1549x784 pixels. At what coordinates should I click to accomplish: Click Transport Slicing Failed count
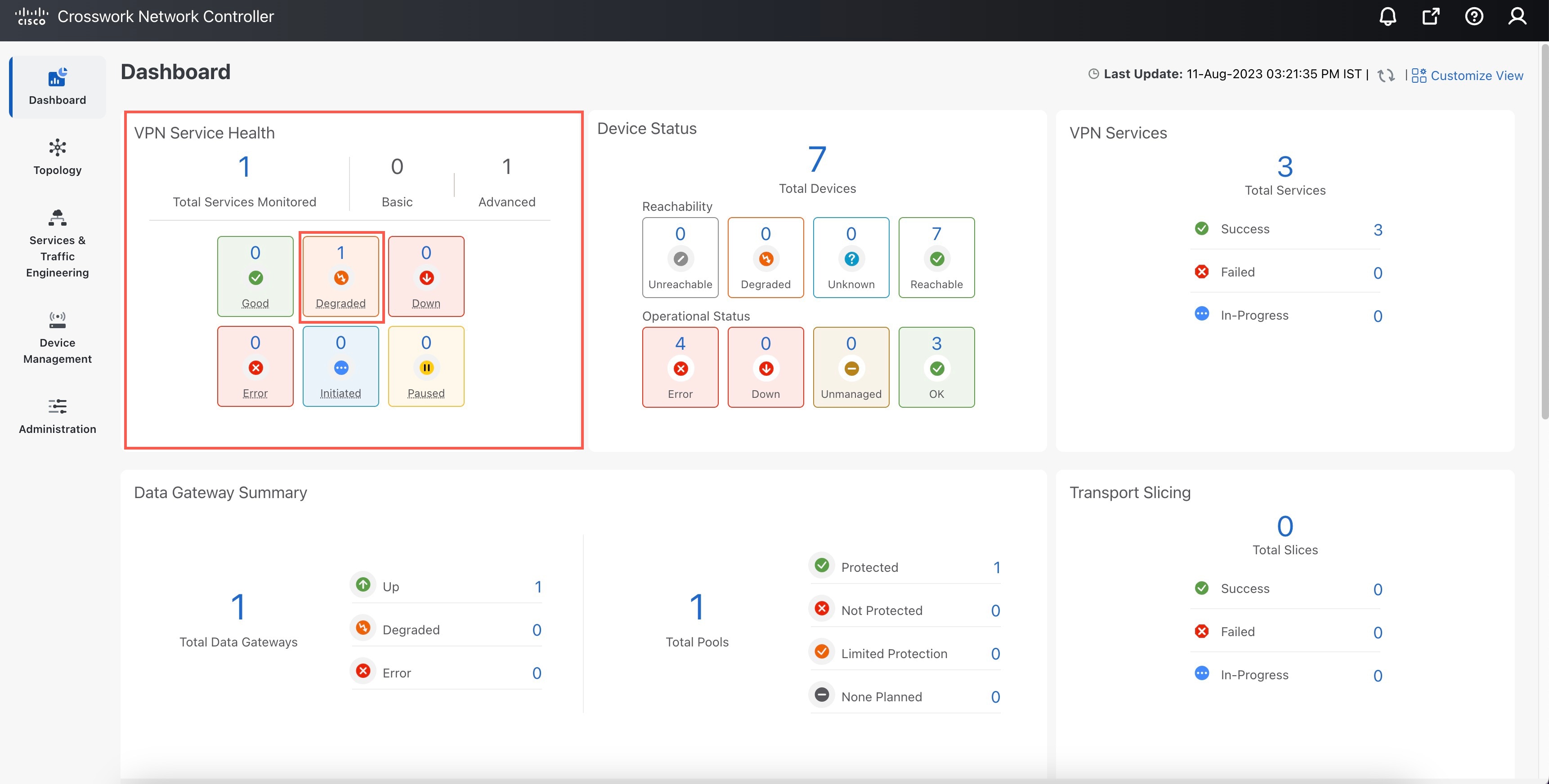[1378, 633]
